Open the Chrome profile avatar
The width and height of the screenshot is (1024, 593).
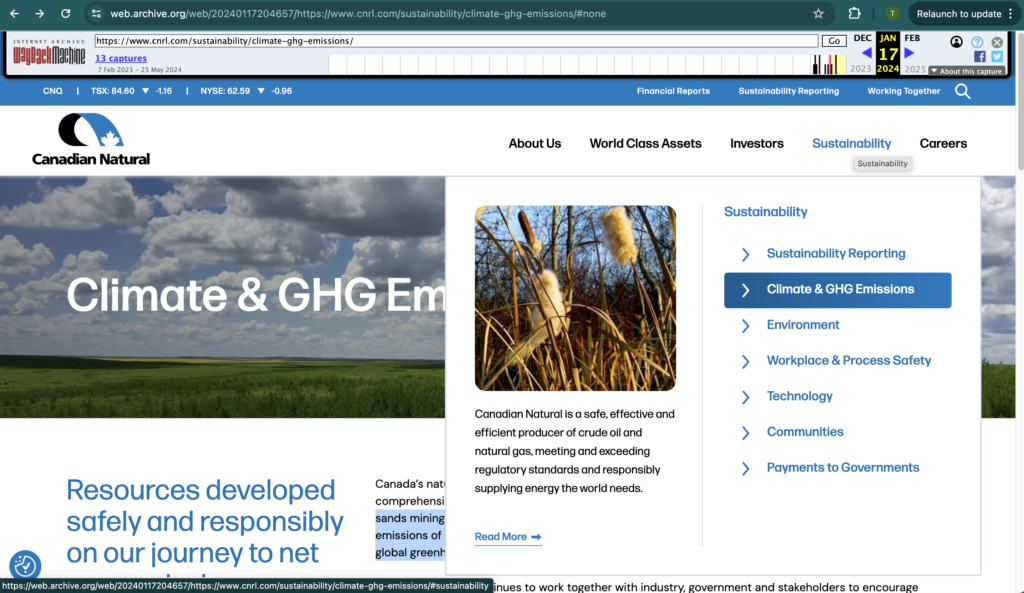892,14
